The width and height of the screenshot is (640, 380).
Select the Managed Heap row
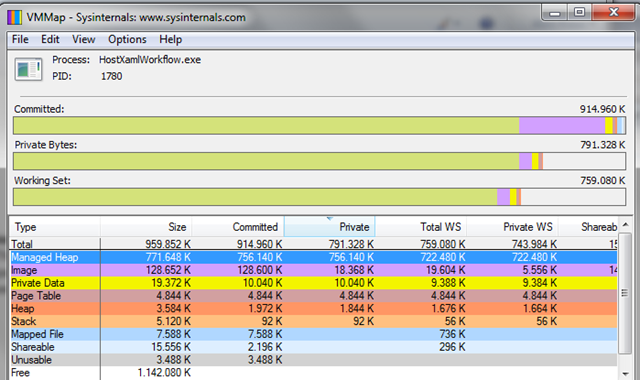click(x=313, y=257)
